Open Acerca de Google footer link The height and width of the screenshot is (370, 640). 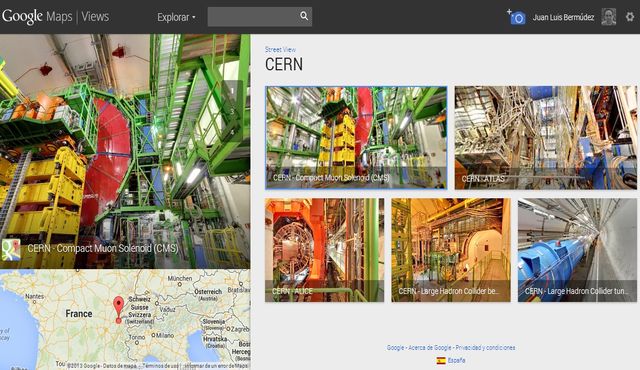pyautogui.click(x=429, y=348)
